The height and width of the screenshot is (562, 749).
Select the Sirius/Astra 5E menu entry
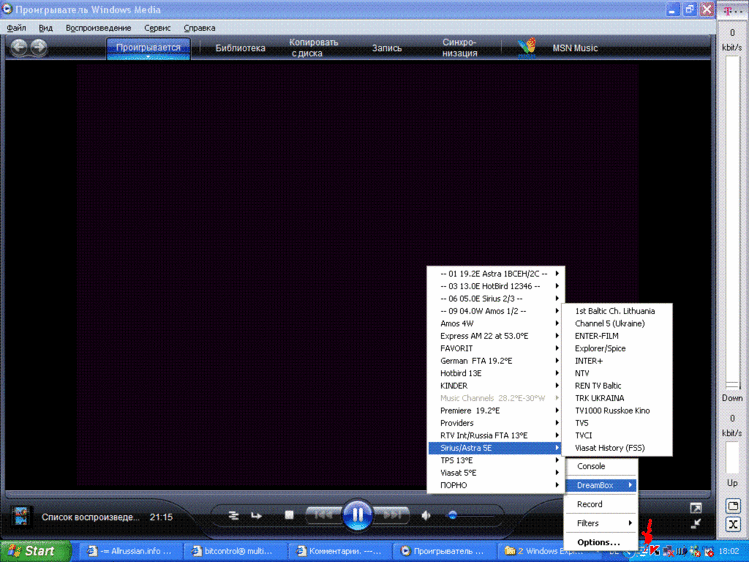[x=496, y=447]
